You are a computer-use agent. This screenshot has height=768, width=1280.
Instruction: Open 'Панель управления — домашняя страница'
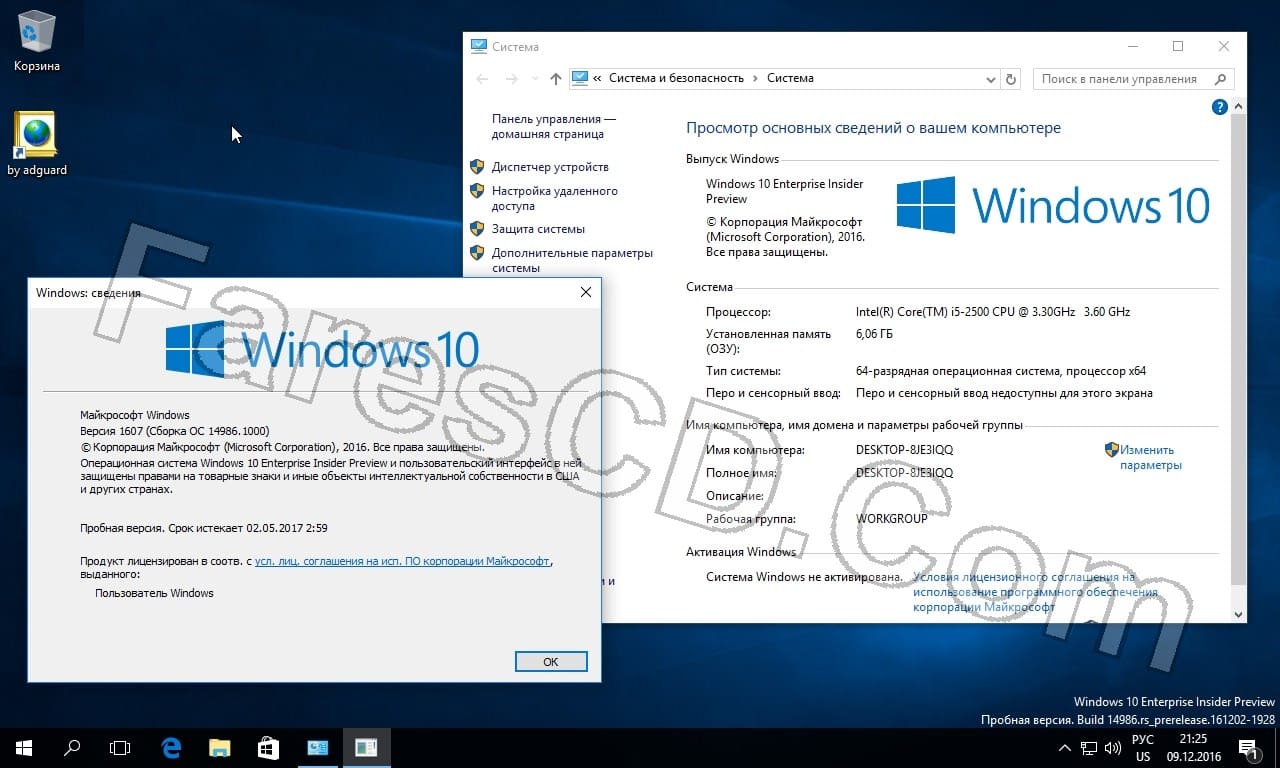point(553,126)
